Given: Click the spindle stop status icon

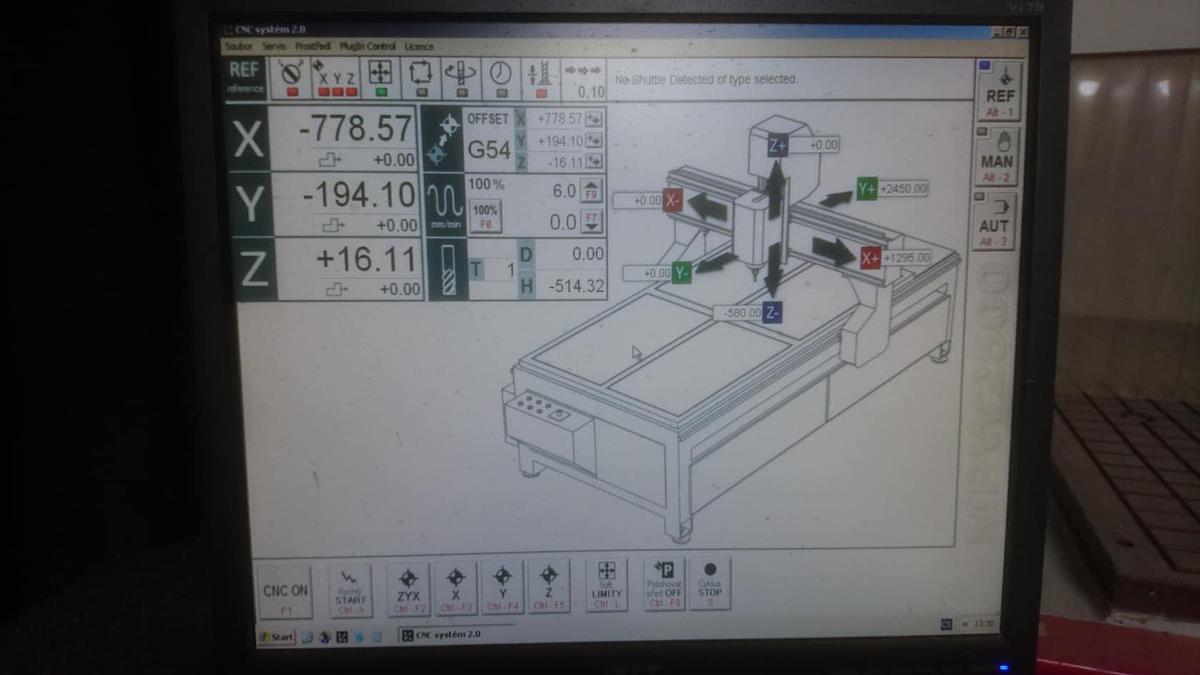Looking at the screenshot, I should 292,77.
